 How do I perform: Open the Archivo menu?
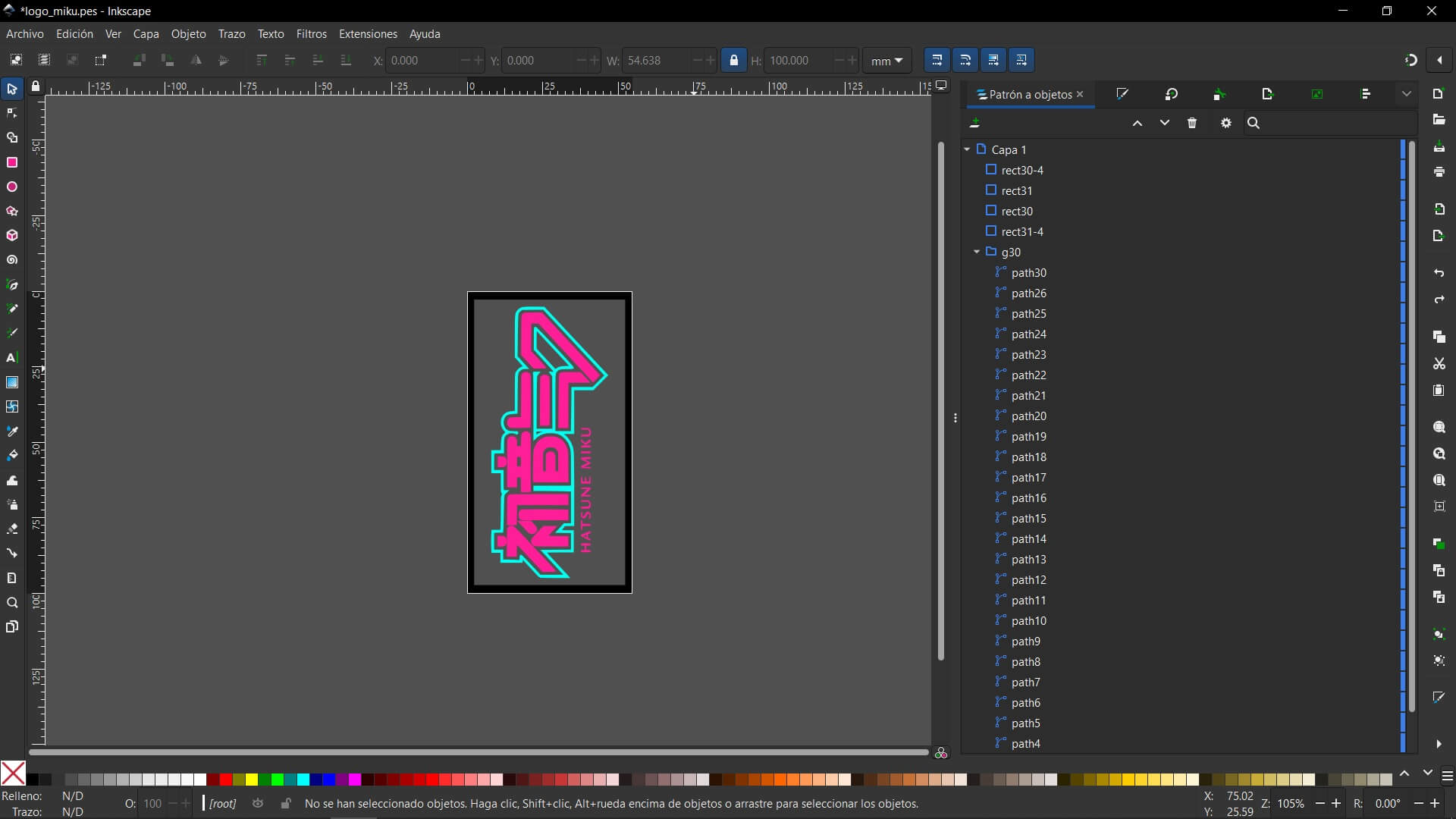point(25,34)
